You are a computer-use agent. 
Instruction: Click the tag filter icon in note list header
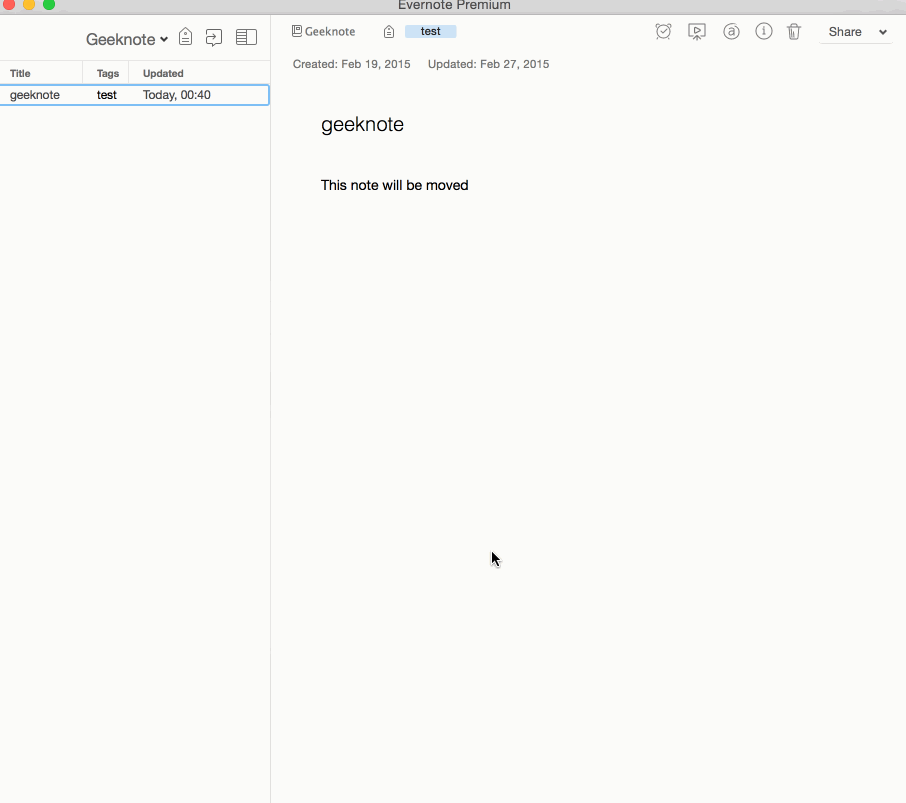coord(185,37)
